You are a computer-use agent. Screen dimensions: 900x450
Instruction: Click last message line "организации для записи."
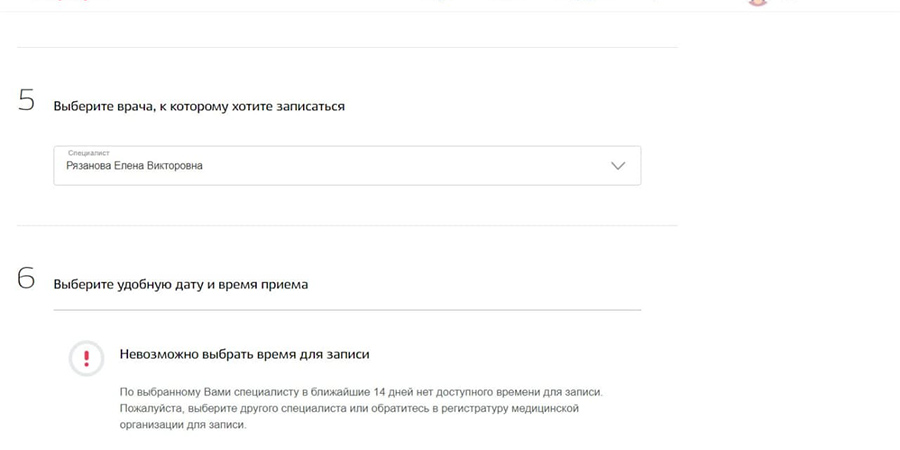[x=181, y=424]
